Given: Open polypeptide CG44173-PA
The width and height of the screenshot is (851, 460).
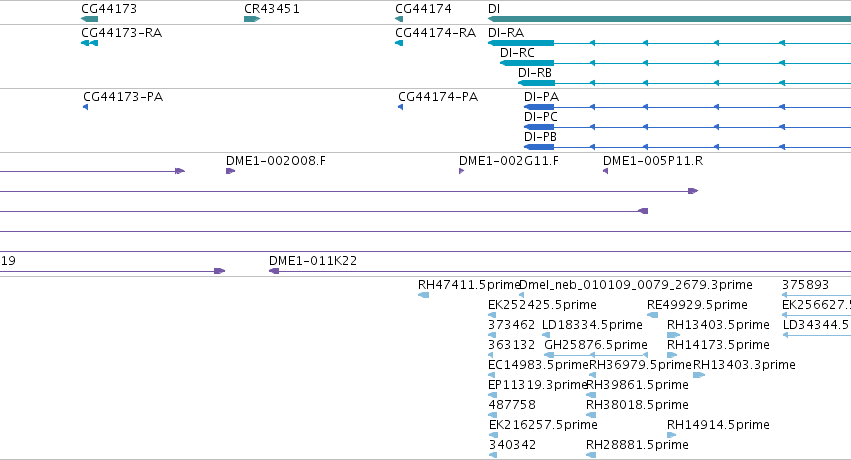Looking at the screenshot, I should 123,97.
